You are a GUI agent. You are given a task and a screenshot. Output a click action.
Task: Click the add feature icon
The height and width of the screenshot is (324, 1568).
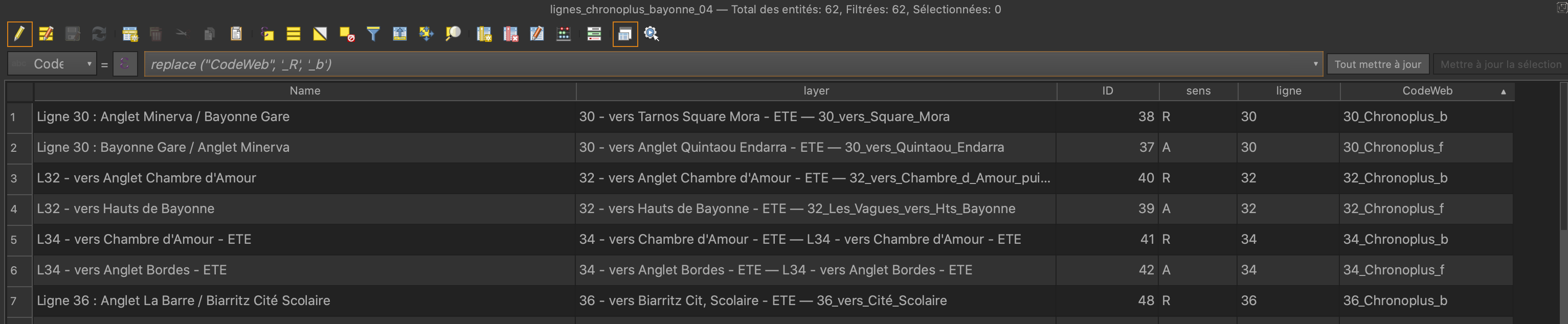[x=130, y=34]
